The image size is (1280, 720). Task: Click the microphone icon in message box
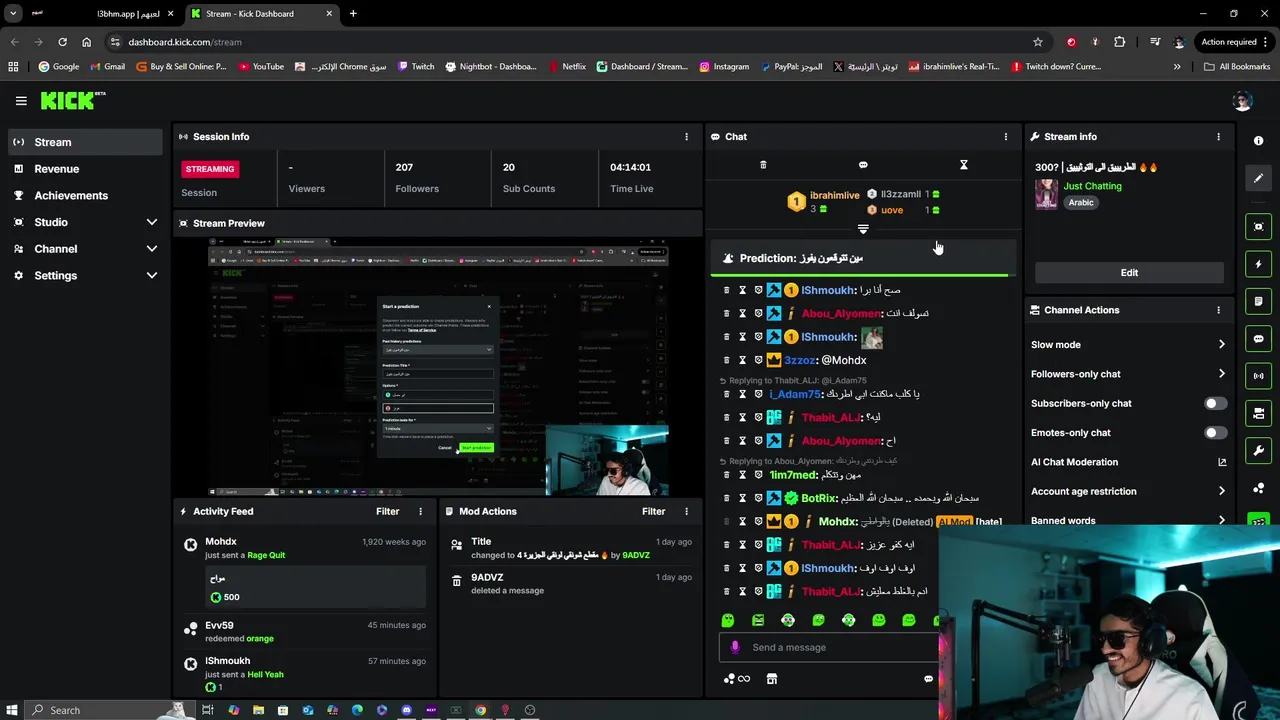point(735,647)
